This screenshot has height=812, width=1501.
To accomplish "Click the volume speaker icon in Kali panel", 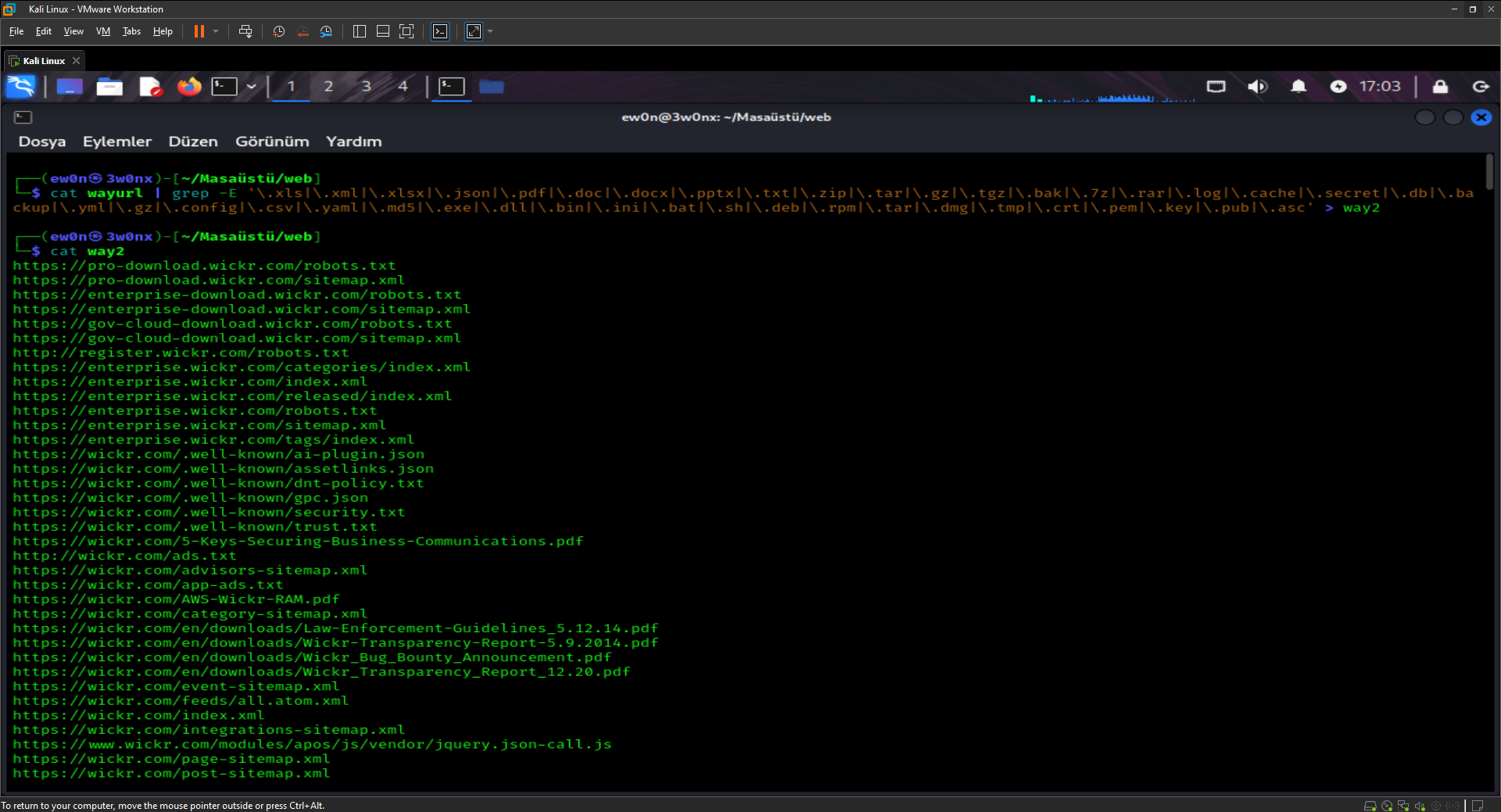I will pyautogui.click(x=1257, y=86).
